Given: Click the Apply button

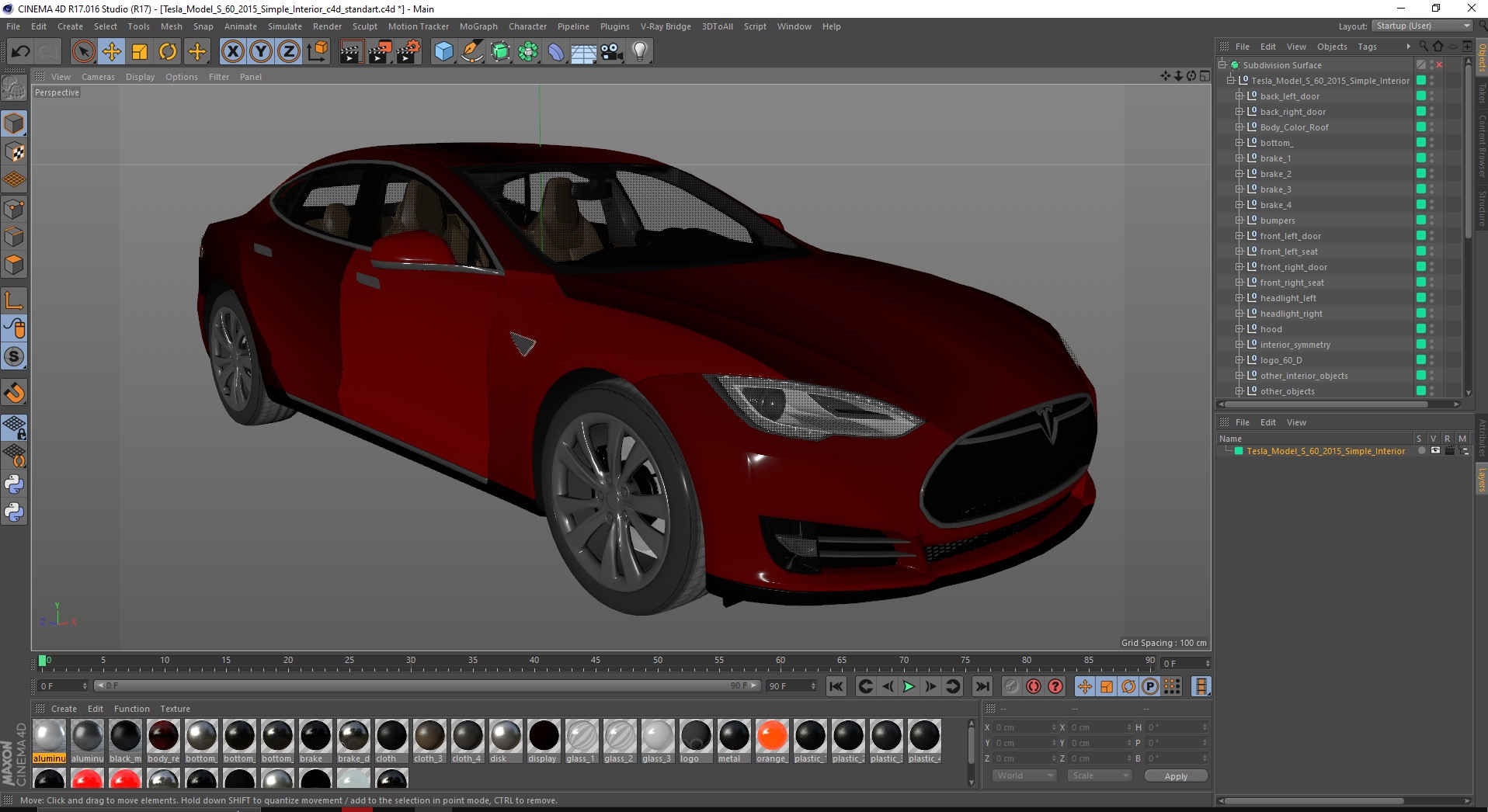Looking at the screenshot, I should click(1176, 776).
